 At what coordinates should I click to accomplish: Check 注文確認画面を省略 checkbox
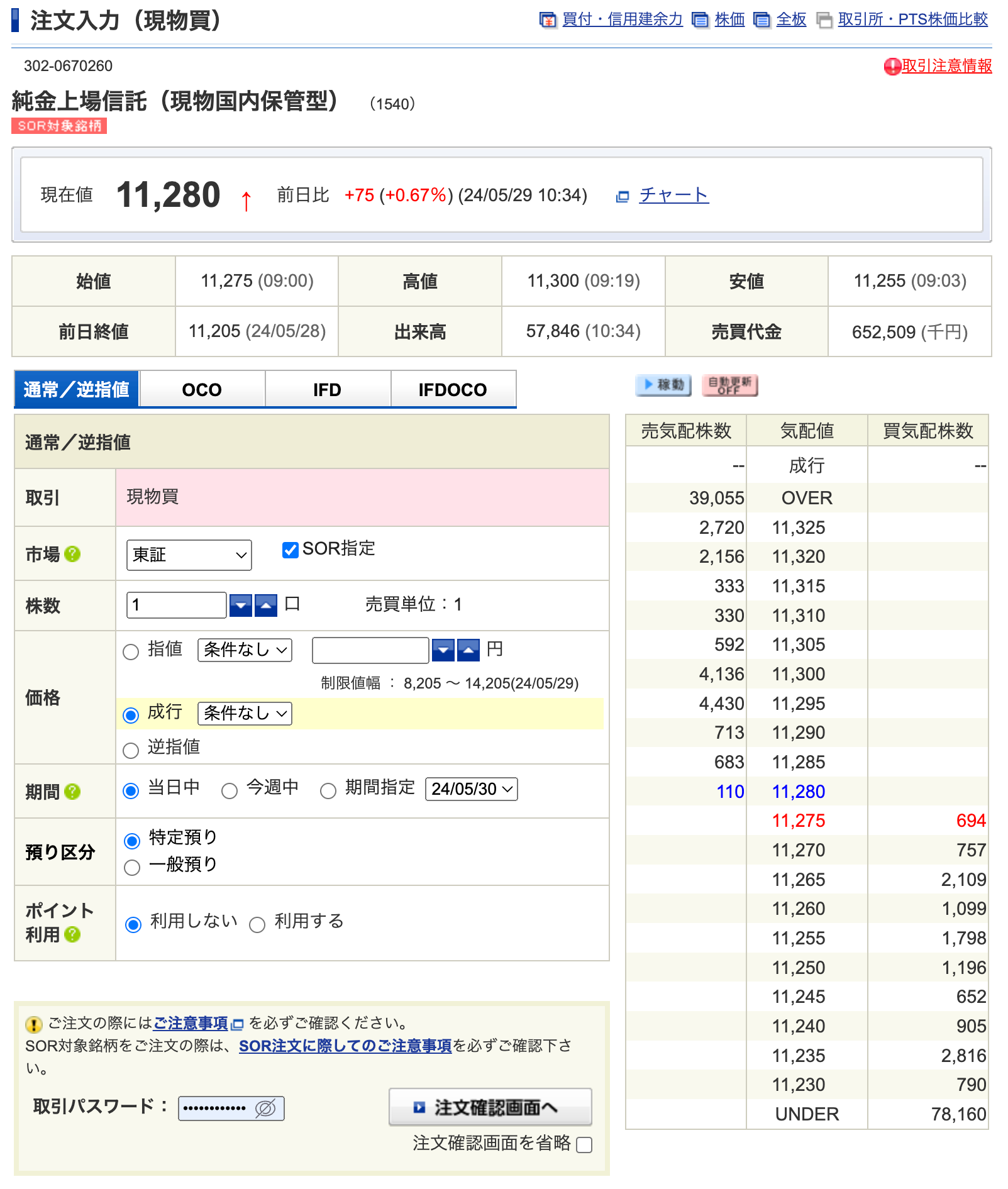point(584,1145)
